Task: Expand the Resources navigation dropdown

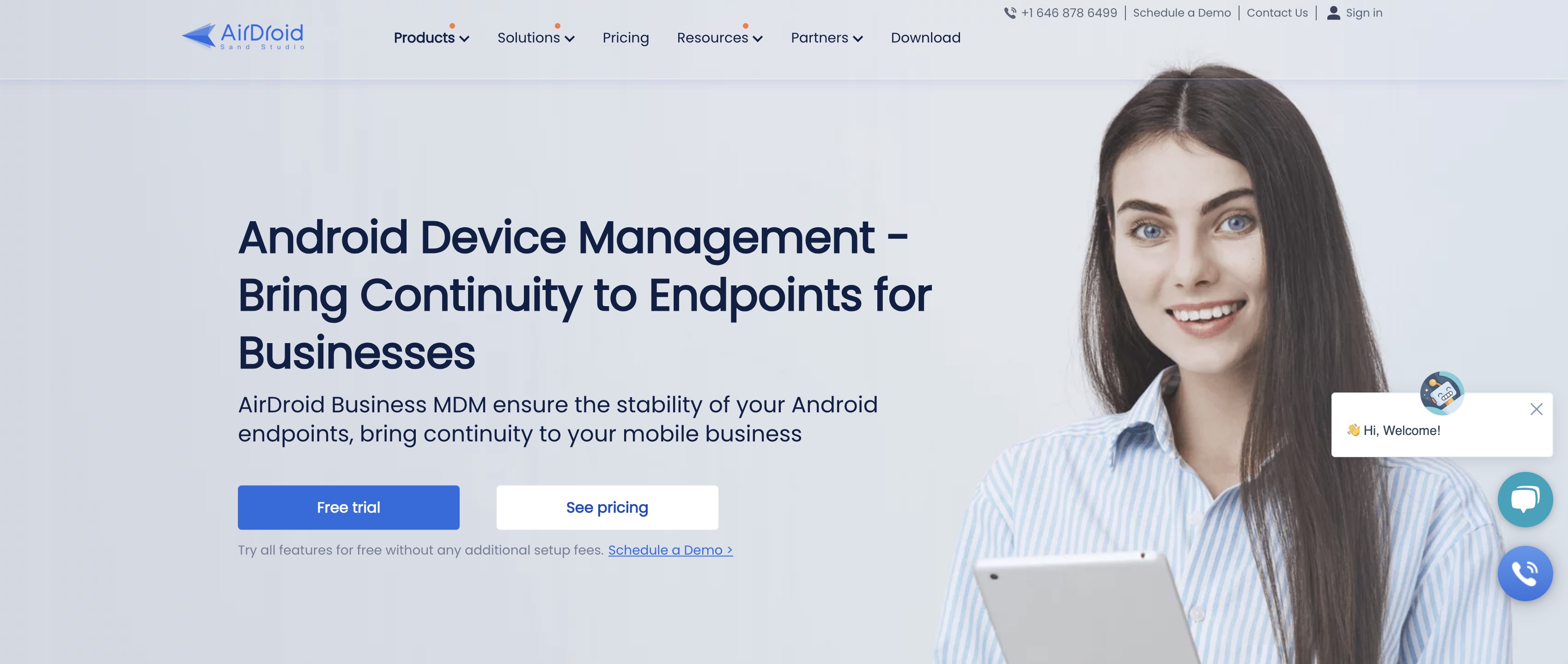Action: [x=720, y=38]
